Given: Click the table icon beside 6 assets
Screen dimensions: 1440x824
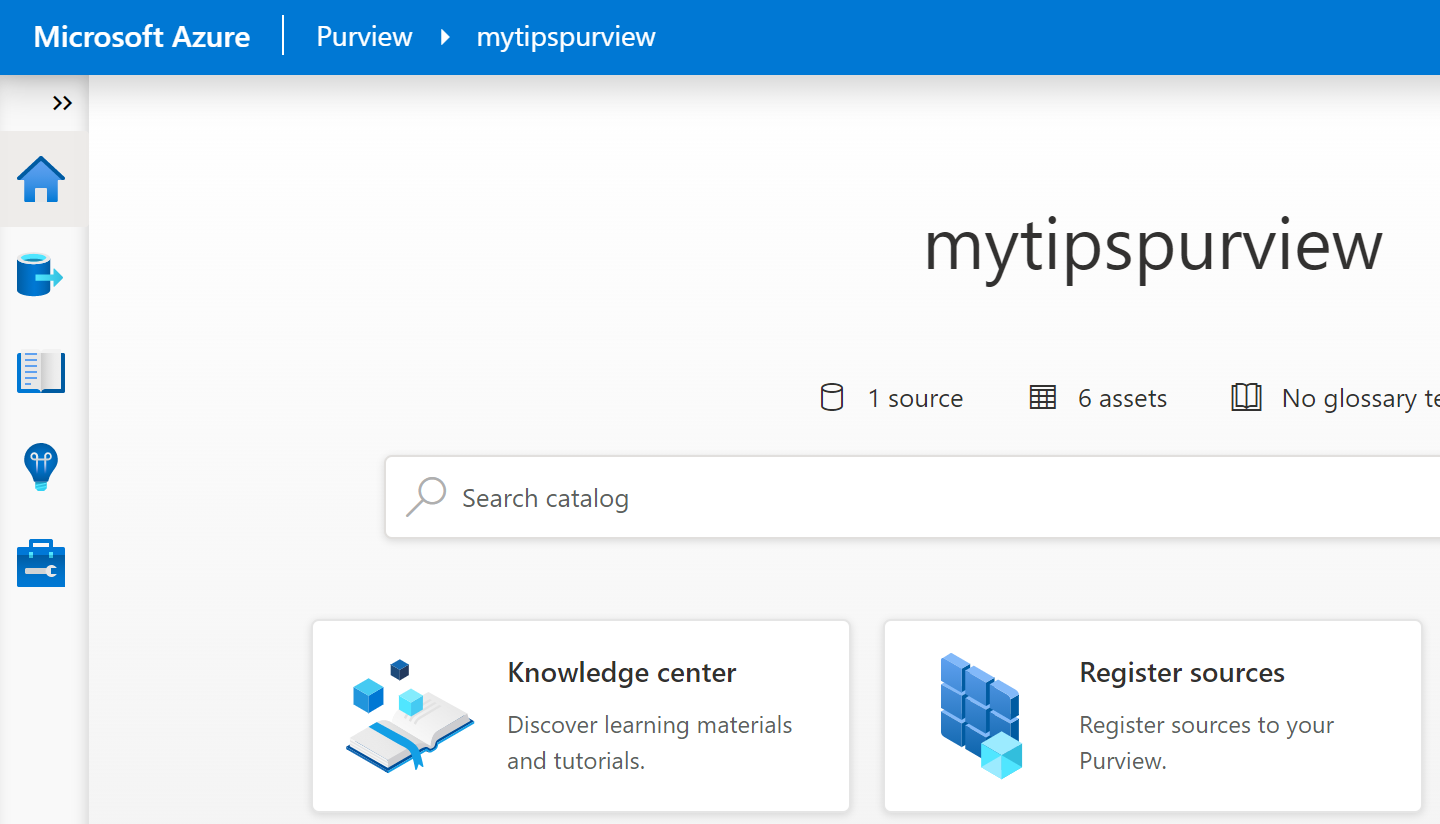Looking at the screenshot, I should click(1043, 398).
